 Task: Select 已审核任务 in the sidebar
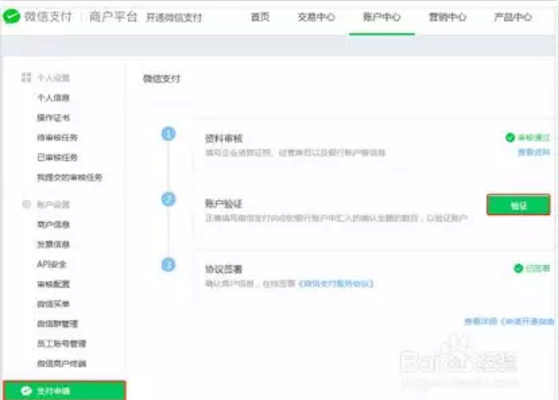pos(57,157)
